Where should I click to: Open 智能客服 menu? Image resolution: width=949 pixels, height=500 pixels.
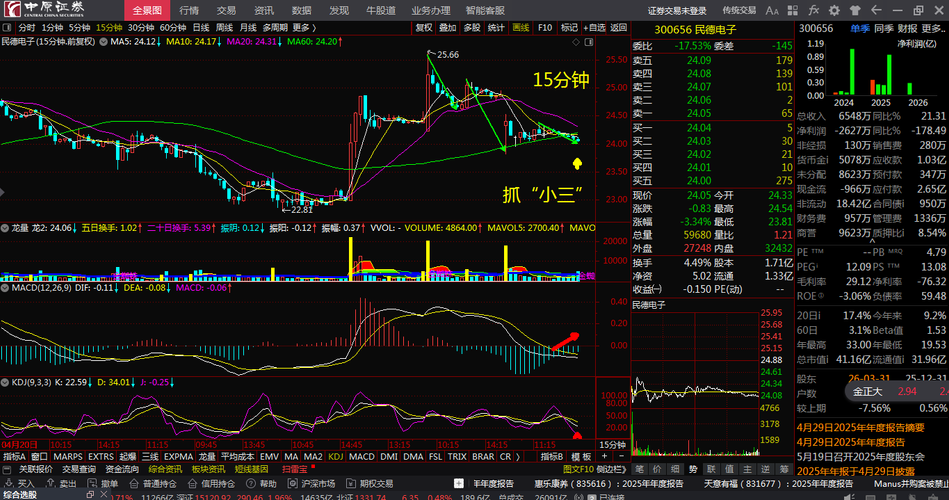[485, 10]
